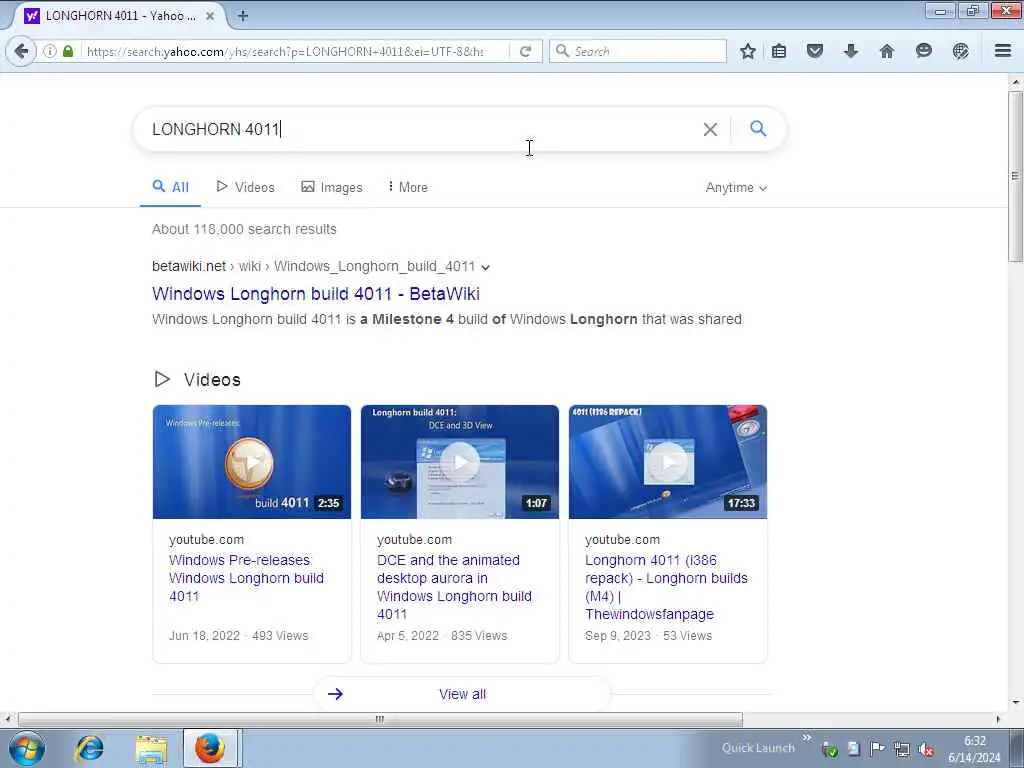Show site information icon in address bar
1024x768 pixels.
[x=50, y=51]
